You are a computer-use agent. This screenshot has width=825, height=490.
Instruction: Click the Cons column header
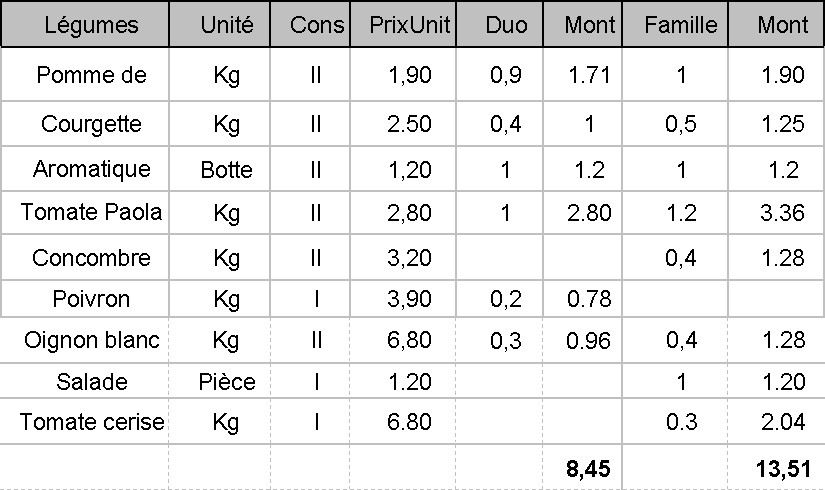click(x=316, y=25)
